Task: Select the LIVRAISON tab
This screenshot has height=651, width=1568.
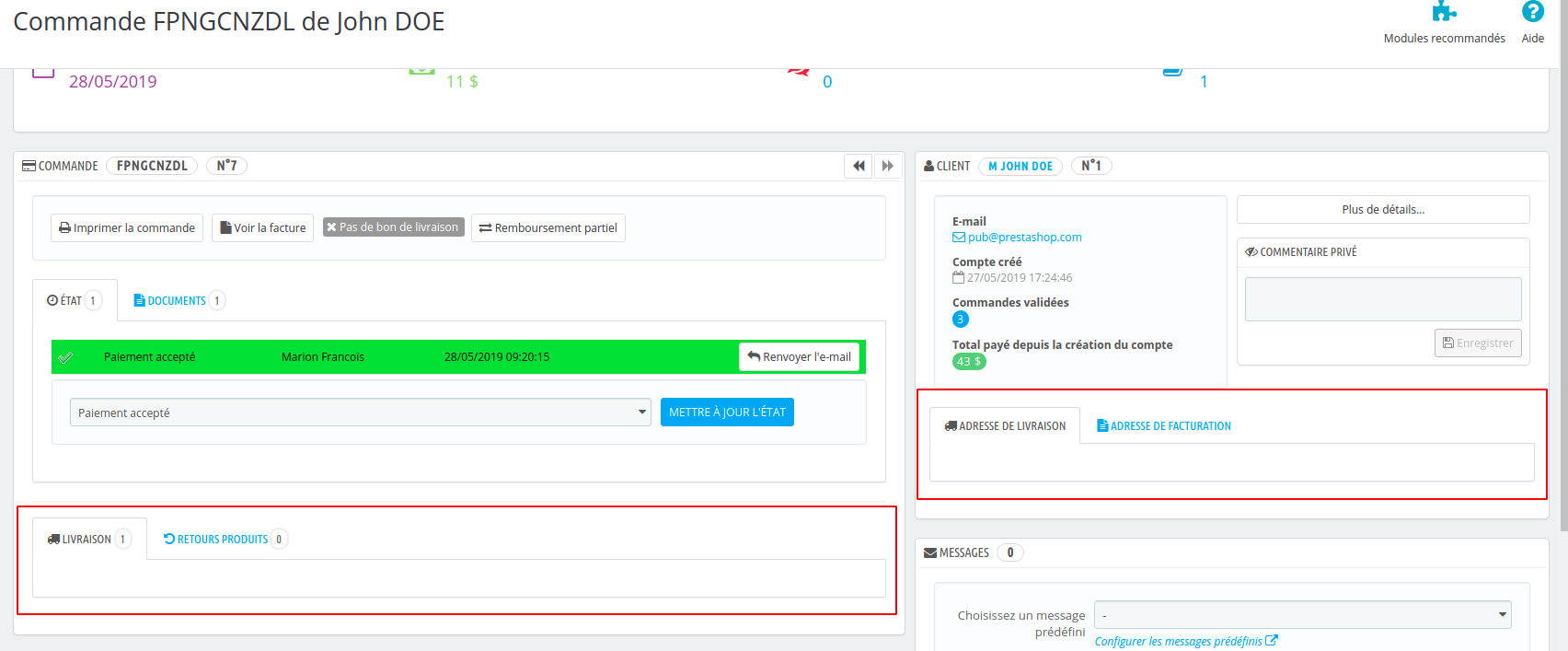Action: click(x=89, y=539)
